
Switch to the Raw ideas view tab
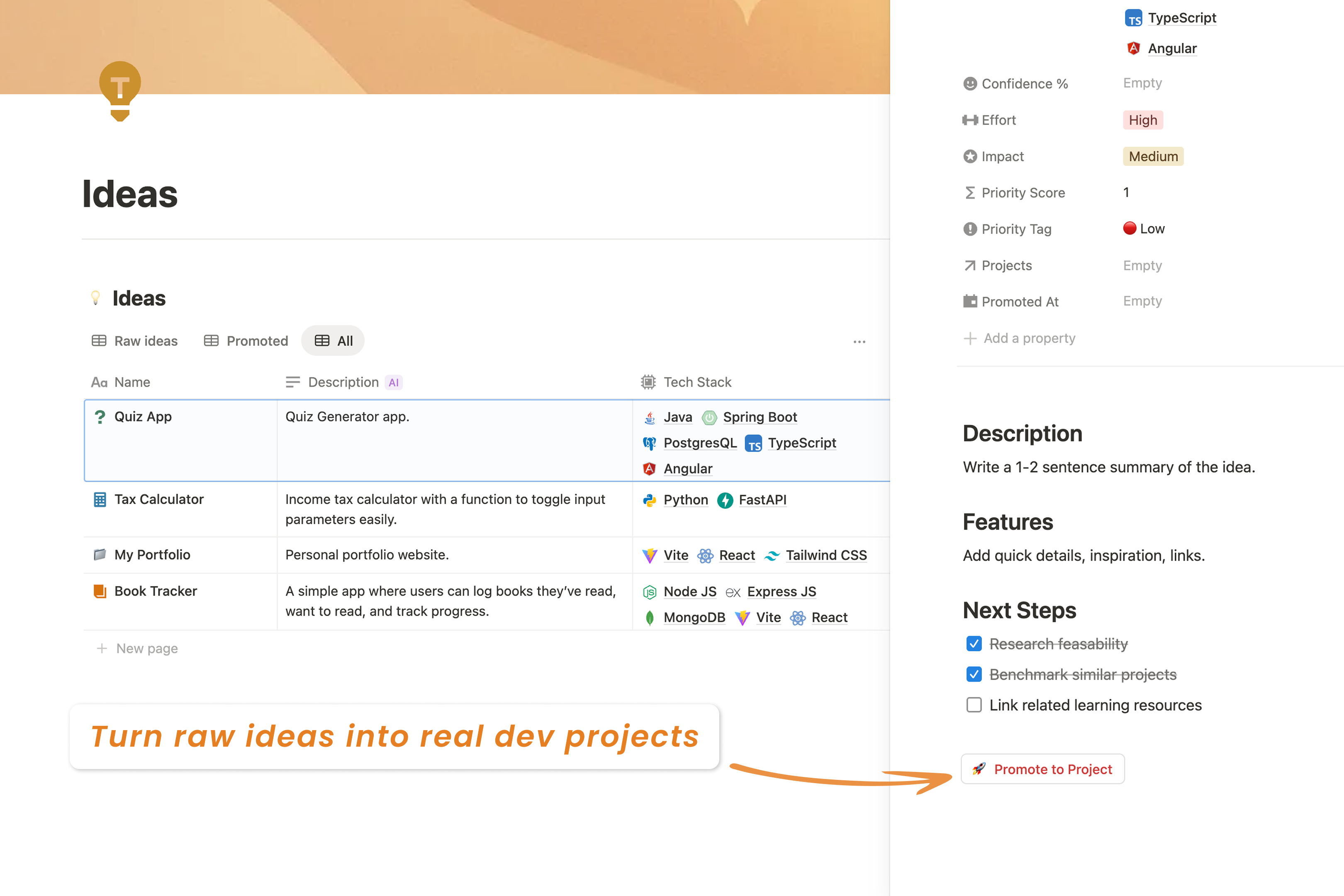pos(135,341)
